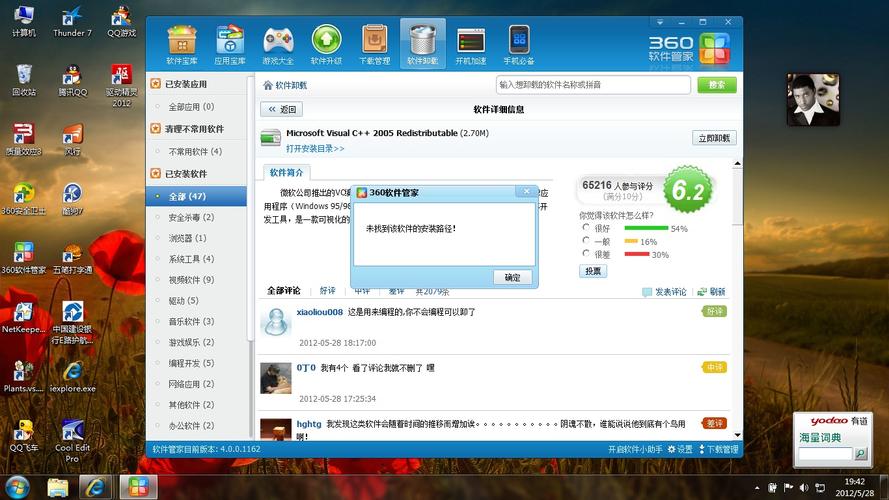Click green 搜索 search button

[717, 84]
